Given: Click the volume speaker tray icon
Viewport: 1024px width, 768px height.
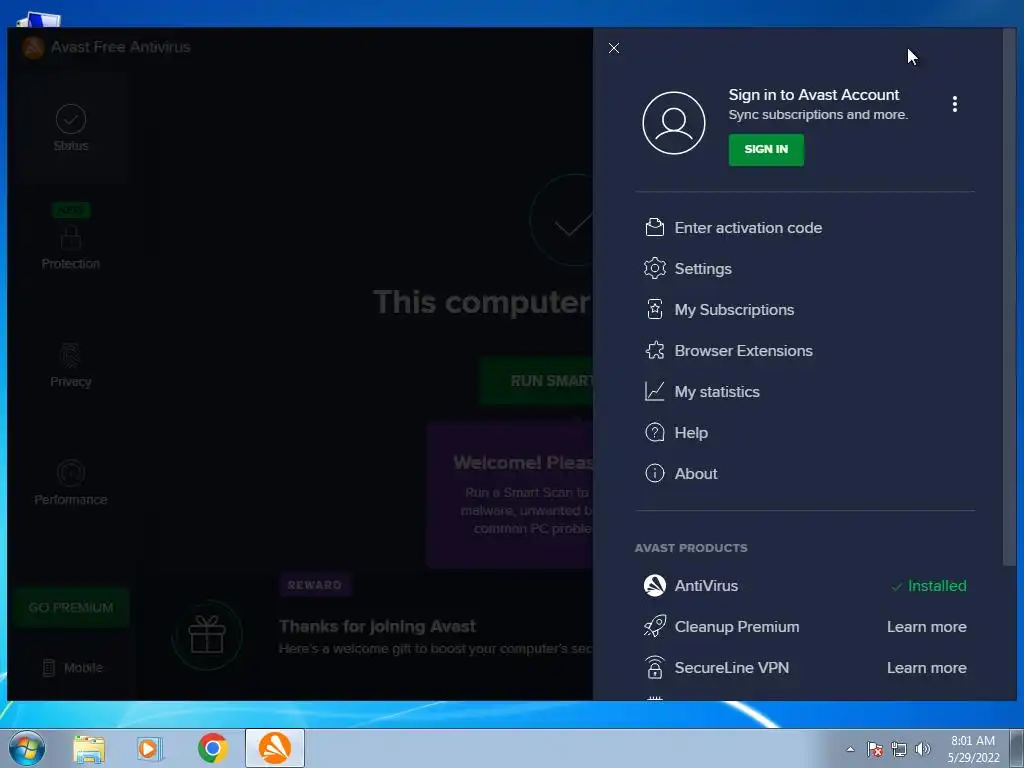Looking at the screenshot, I should coord(923,749).
